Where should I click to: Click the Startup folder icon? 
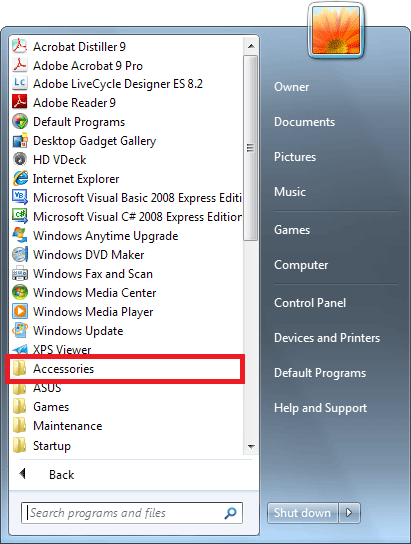(19, 445)
